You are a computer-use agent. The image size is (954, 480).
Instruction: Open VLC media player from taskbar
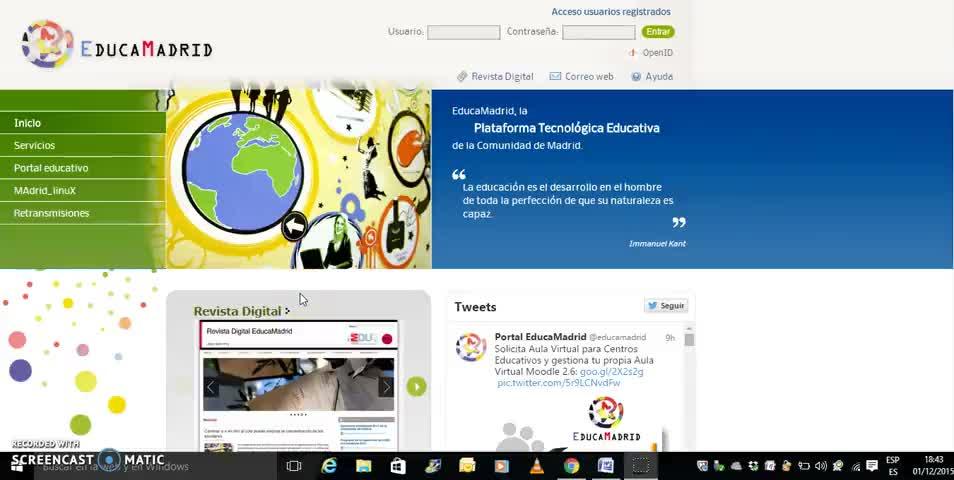coord(537,466)
